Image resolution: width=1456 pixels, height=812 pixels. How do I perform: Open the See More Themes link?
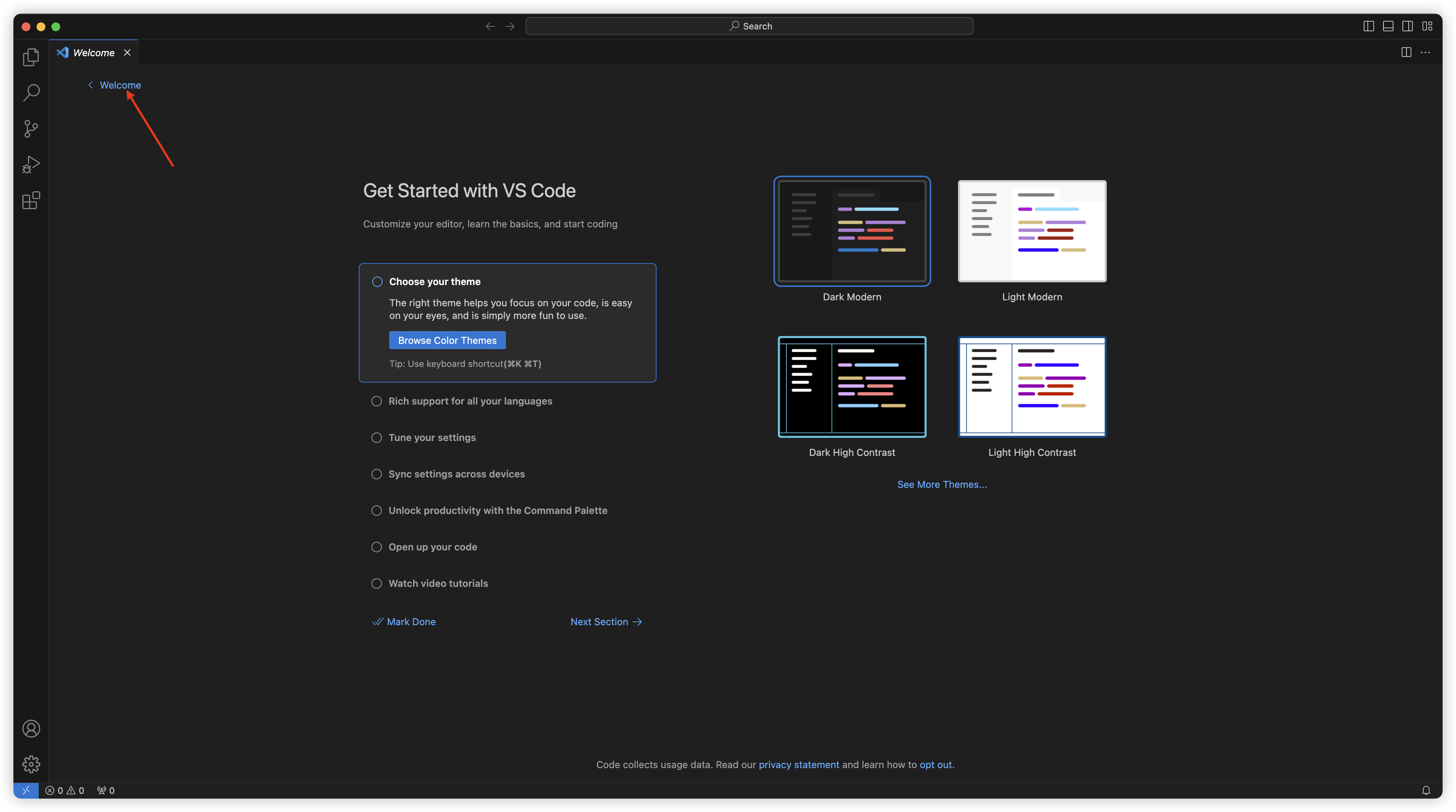point(942,484)
